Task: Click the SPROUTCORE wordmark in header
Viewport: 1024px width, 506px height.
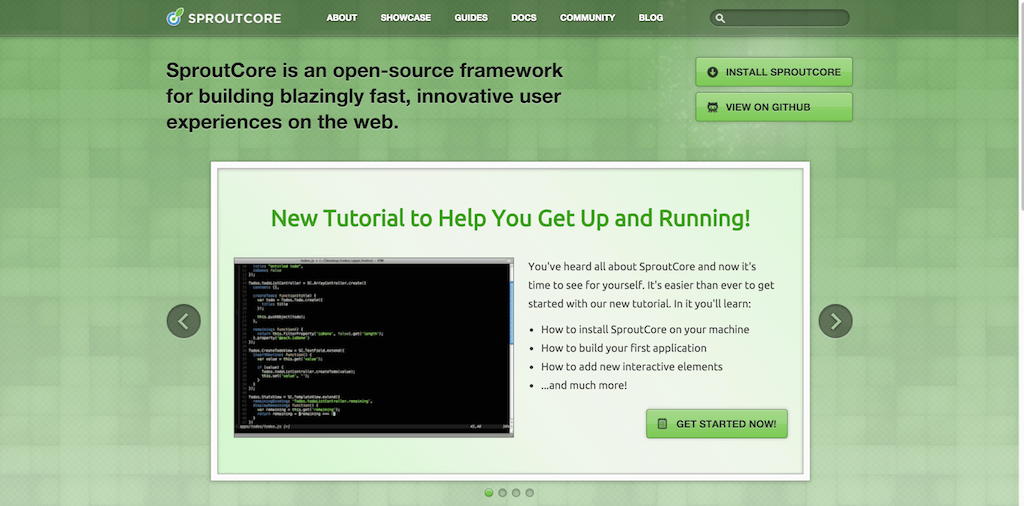Action: (x=234, y=18)
